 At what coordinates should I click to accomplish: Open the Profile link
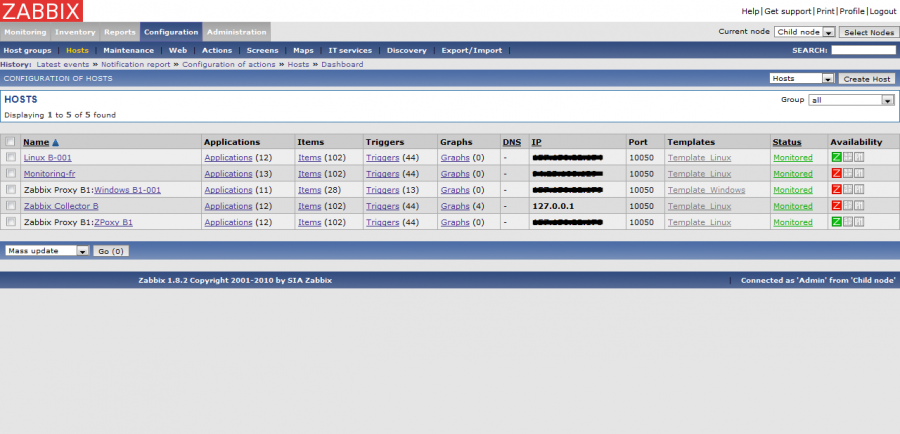pos(852,11)
